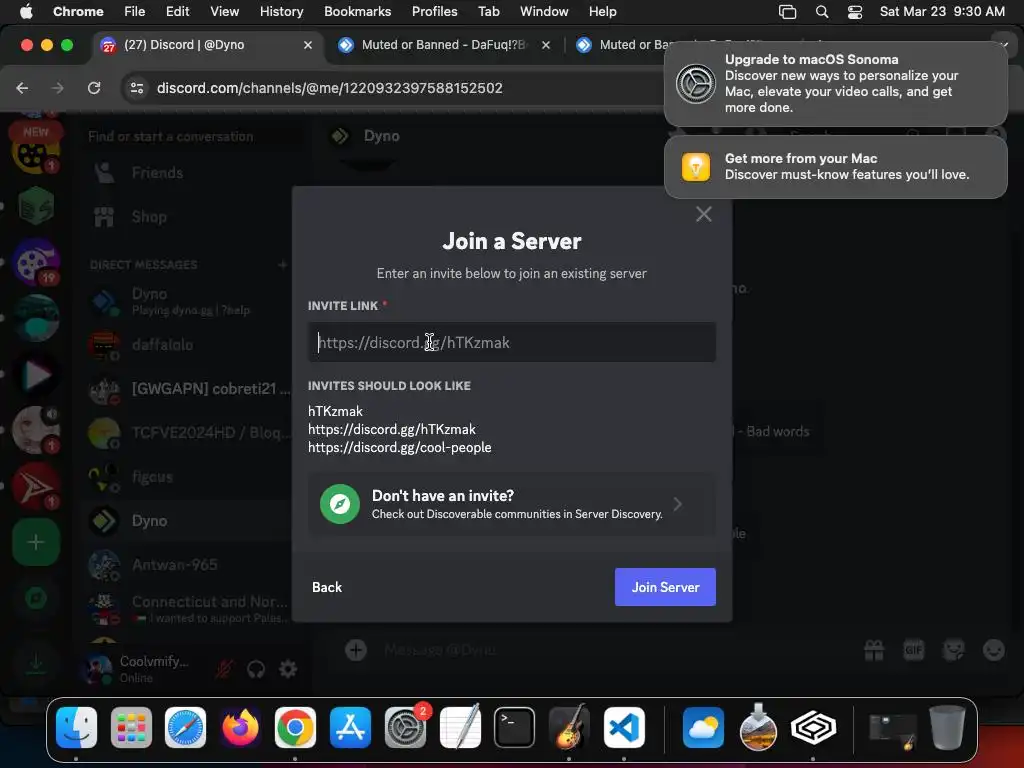Image resolution: width=1024 pixels, height=768 pixels.
Task: Open the emoji picker
Action: 993,650
